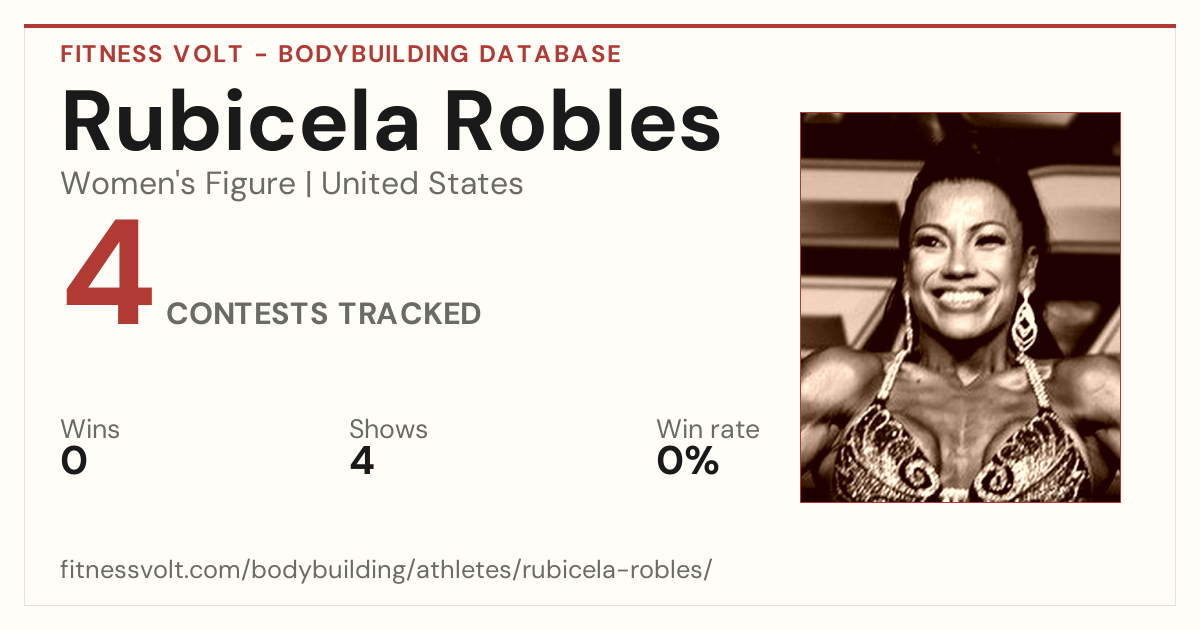Click the Wins stat label
Image resolution: width=1200 pixels, height=630 pixels.
coord(90,430)
